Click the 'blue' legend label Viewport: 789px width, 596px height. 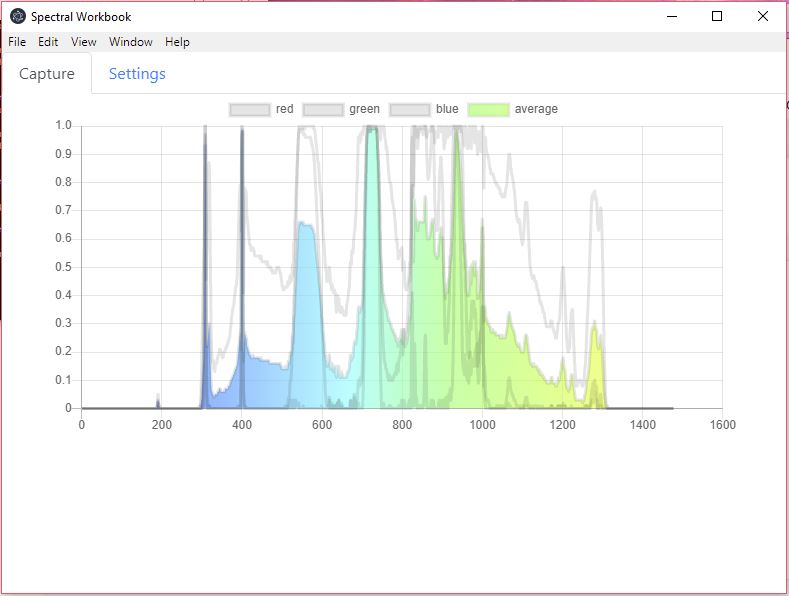pyautogui.click(x=447, y=109)
